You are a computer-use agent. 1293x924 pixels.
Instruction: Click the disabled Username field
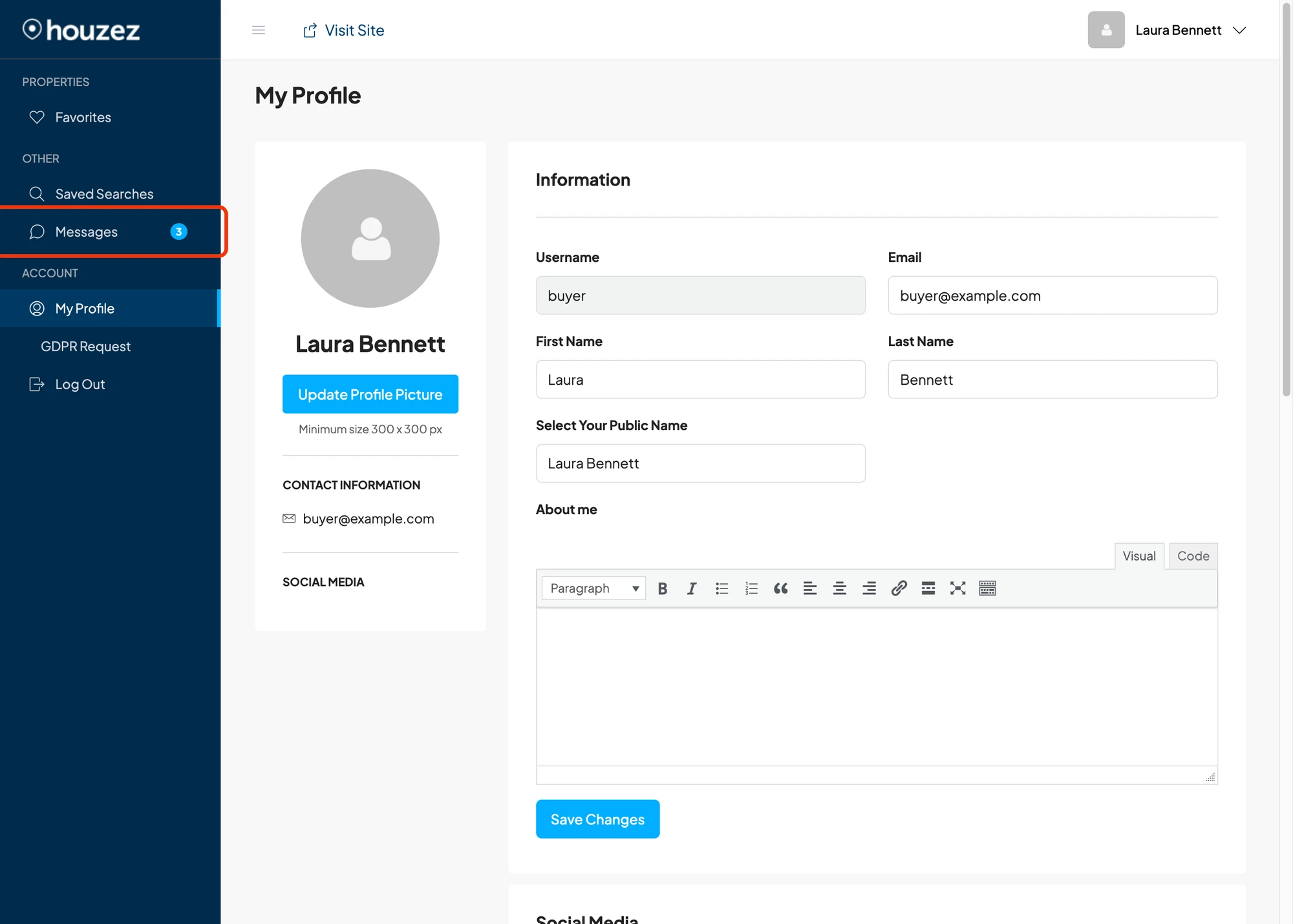coord(701,295)
